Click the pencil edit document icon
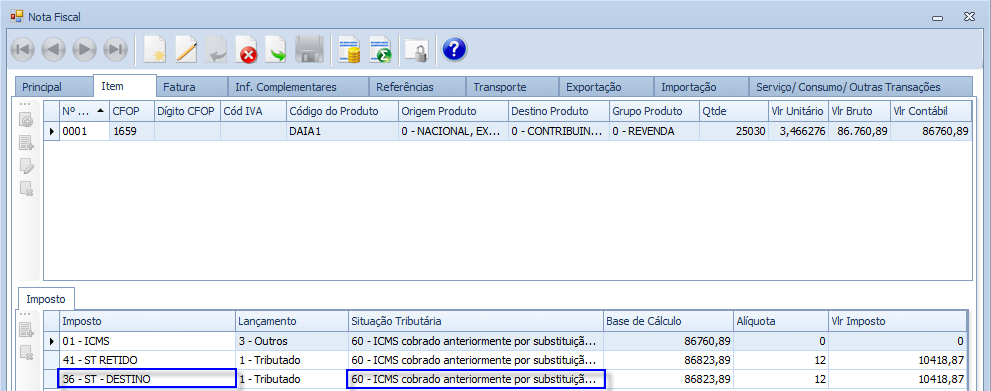The width and height of the screenshot is (991, 391). (x=186, y=49)
